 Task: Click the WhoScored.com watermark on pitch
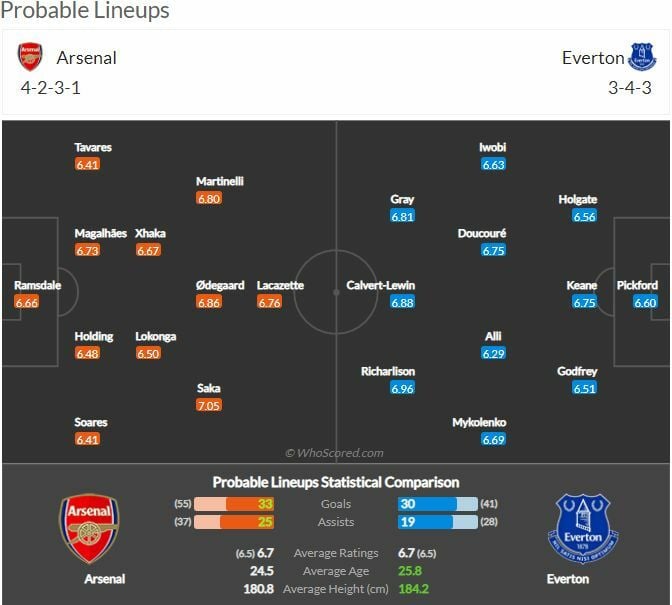[334, 453]
